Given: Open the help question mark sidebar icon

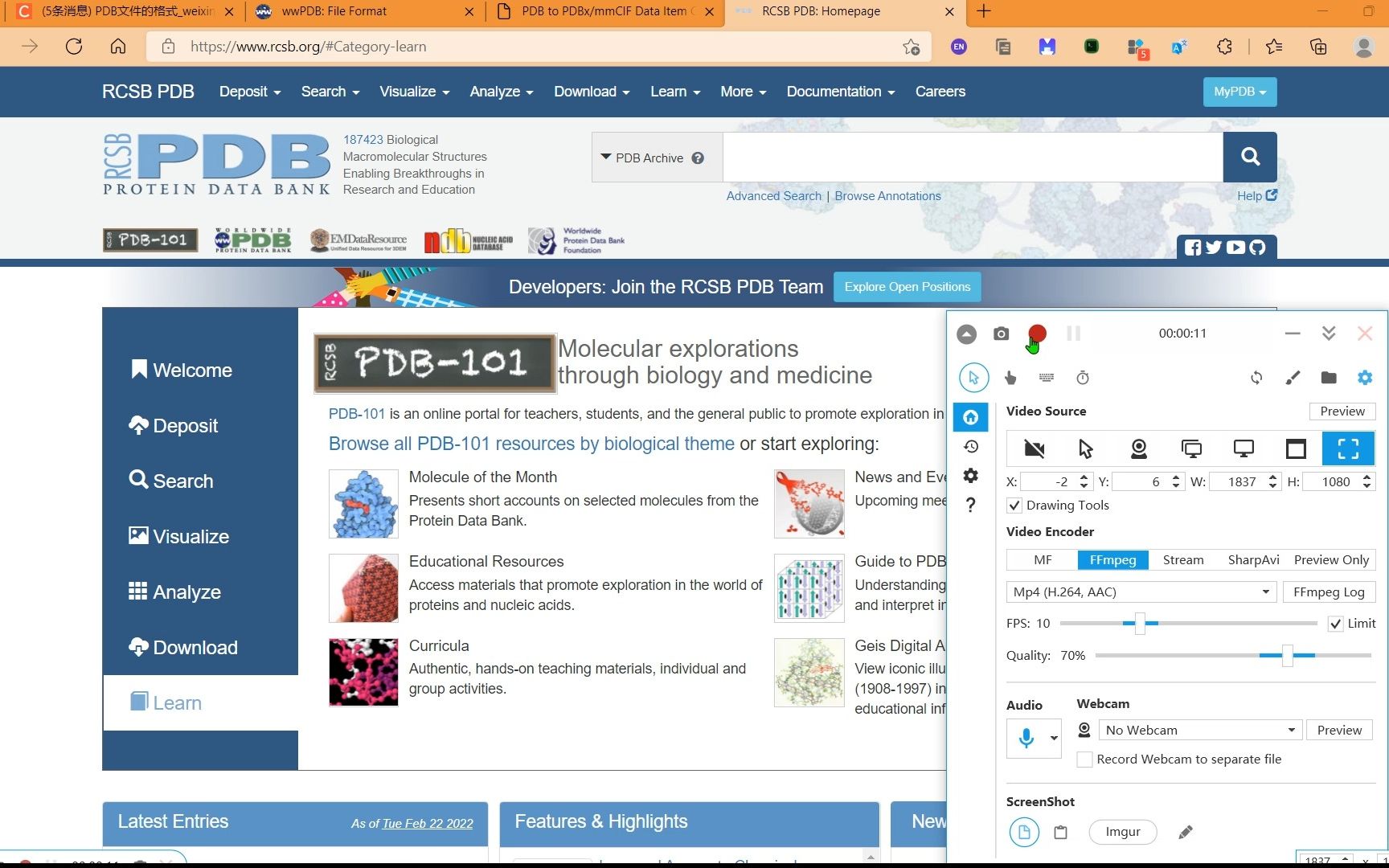Looking at the screenshot, I should [x=971, y=505].
